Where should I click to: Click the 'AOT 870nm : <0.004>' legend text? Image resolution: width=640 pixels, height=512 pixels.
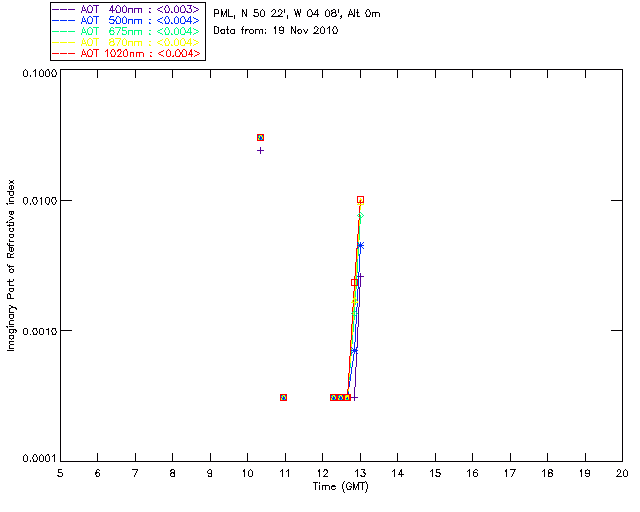140,42
